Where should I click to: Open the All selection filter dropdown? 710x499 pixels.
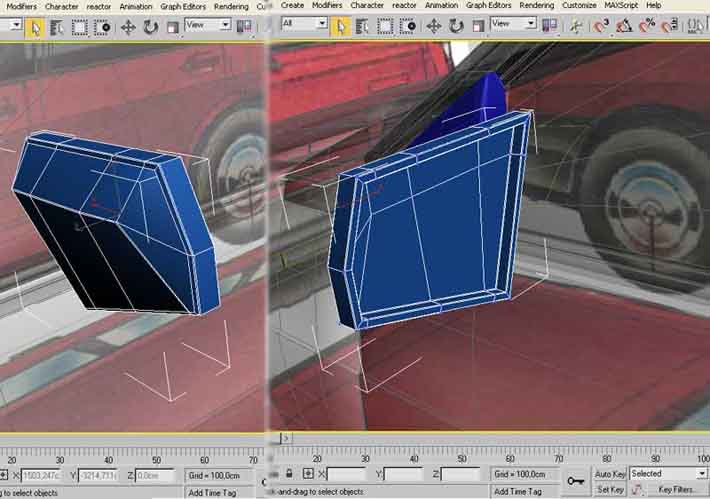[x=301, y=23]
